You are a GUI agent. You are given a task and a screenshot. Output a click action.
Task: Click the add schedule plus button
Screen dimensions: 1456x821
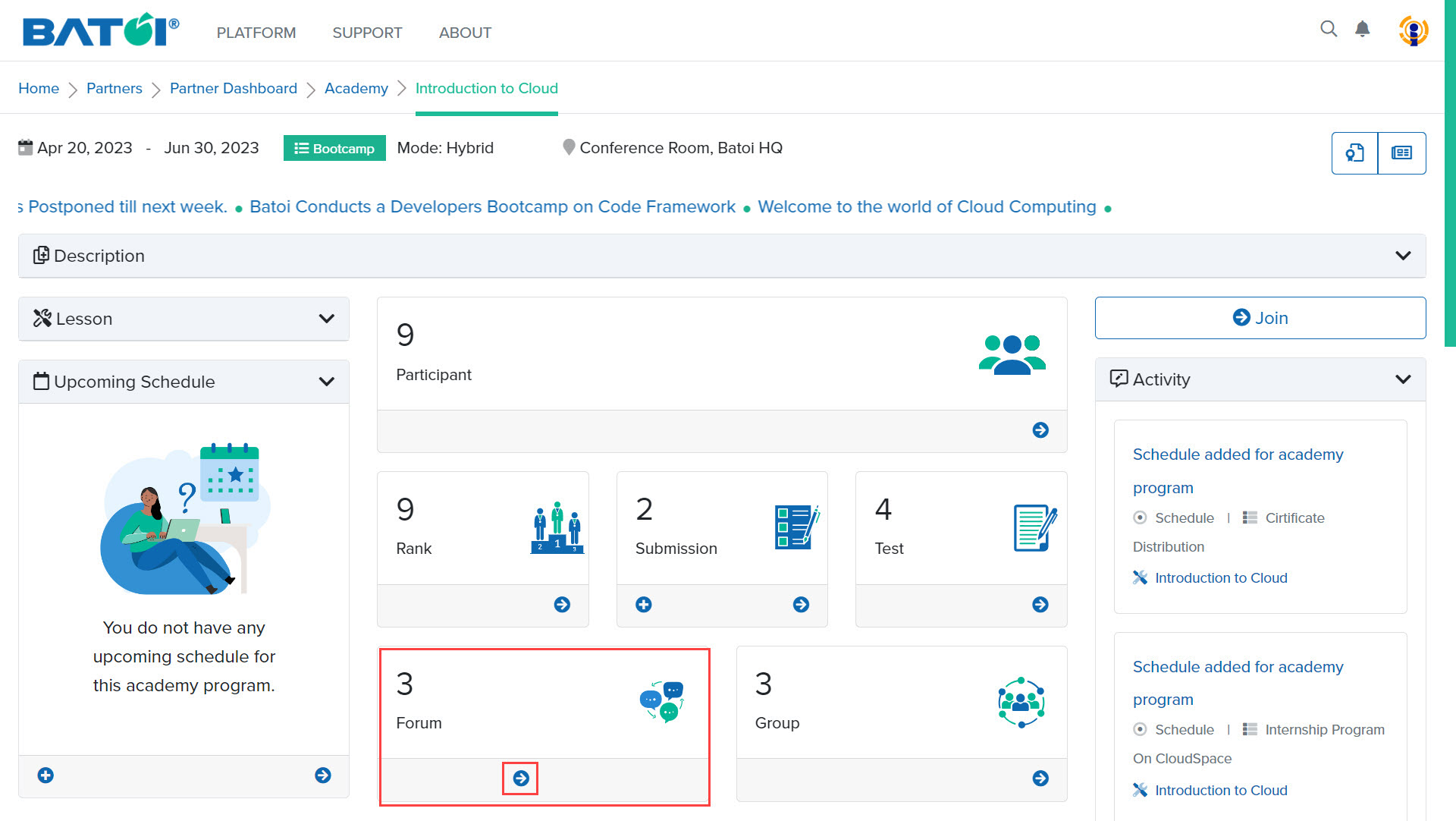pos(45,775)
